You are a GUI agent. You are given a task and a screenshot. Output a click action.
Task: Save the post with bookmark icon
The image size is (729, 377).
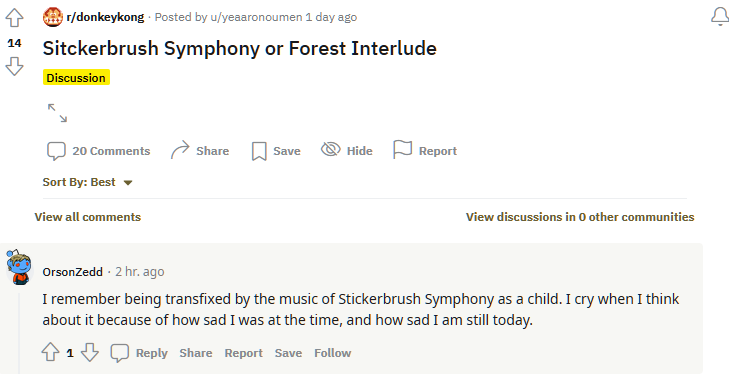[x=276, y=151]
